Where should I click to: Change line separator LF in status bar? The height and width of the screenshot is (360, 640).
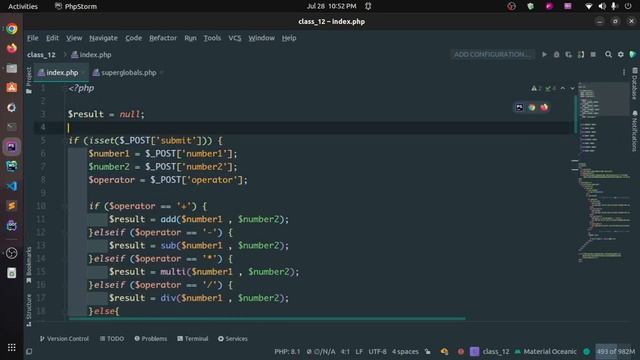pos(359,351)
